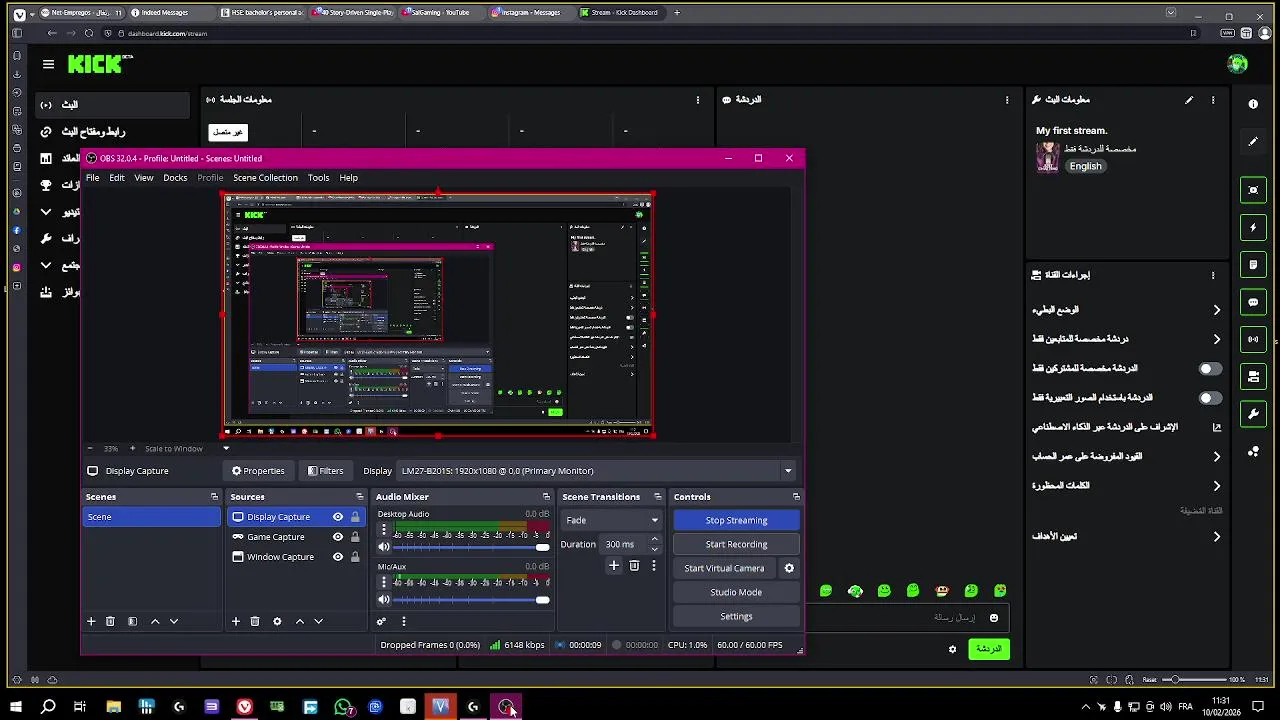Click Stop Streaming button
The width and height of the screenshot is (1280, 720).
[736, 520]
